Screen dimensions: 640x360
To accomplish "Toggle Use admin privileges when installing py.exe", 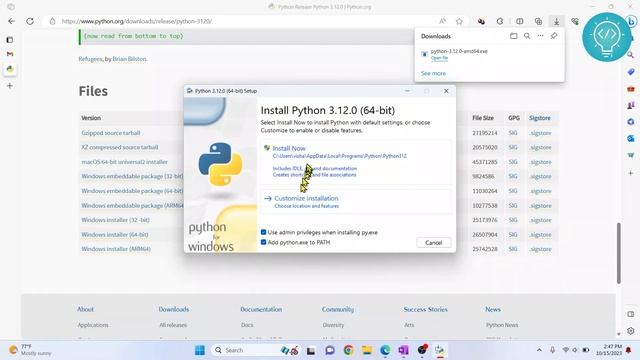I will tap(263, 232).
